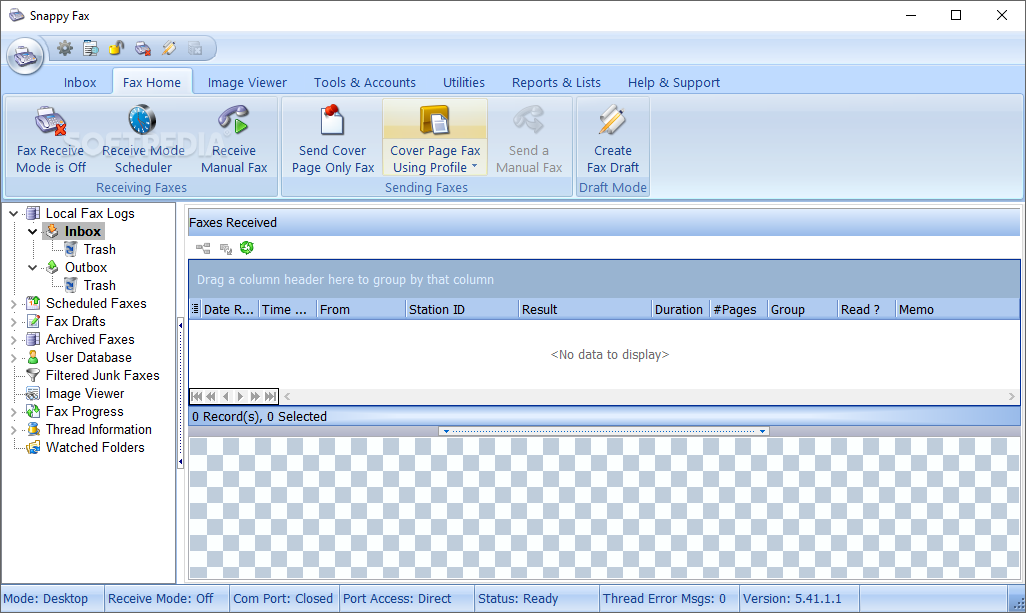This screenshot has width=1026, height=613.
Task: Expand the Scheduled Faxes node
Action: [x=13, y=304]
